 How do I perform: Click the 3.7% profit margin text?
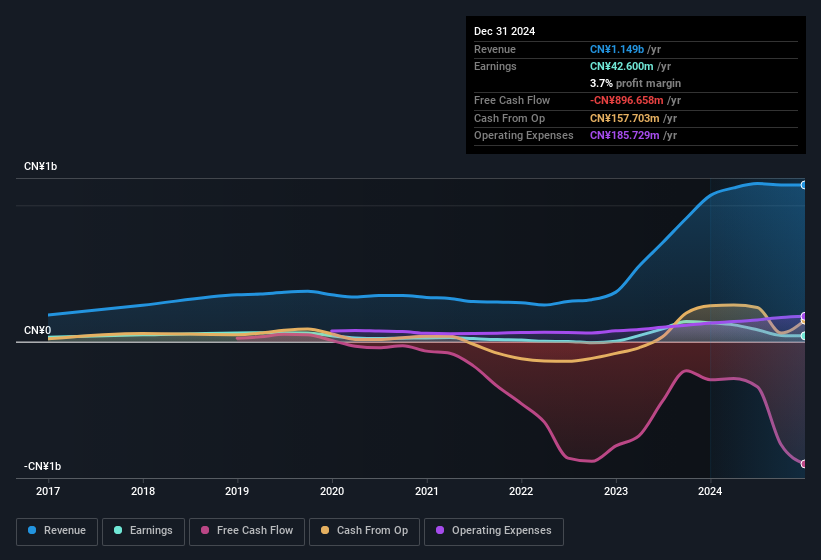[635, 83]
